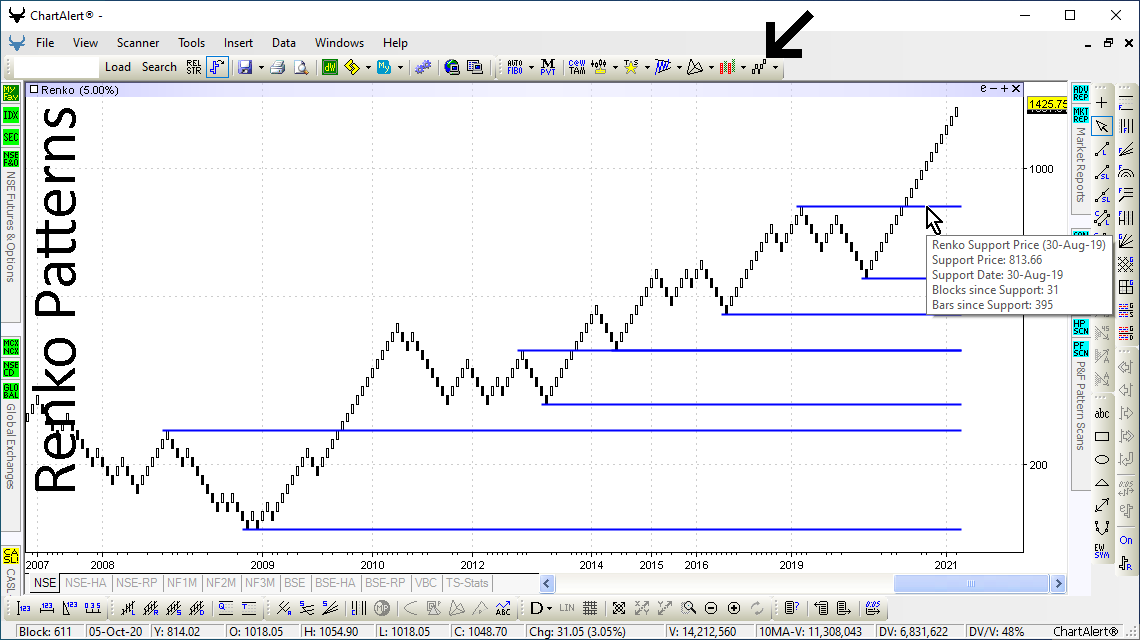Click the ADV REP report icon
The width and height of the screenshot is (1140, 640).
click(x=1081, y=93)
